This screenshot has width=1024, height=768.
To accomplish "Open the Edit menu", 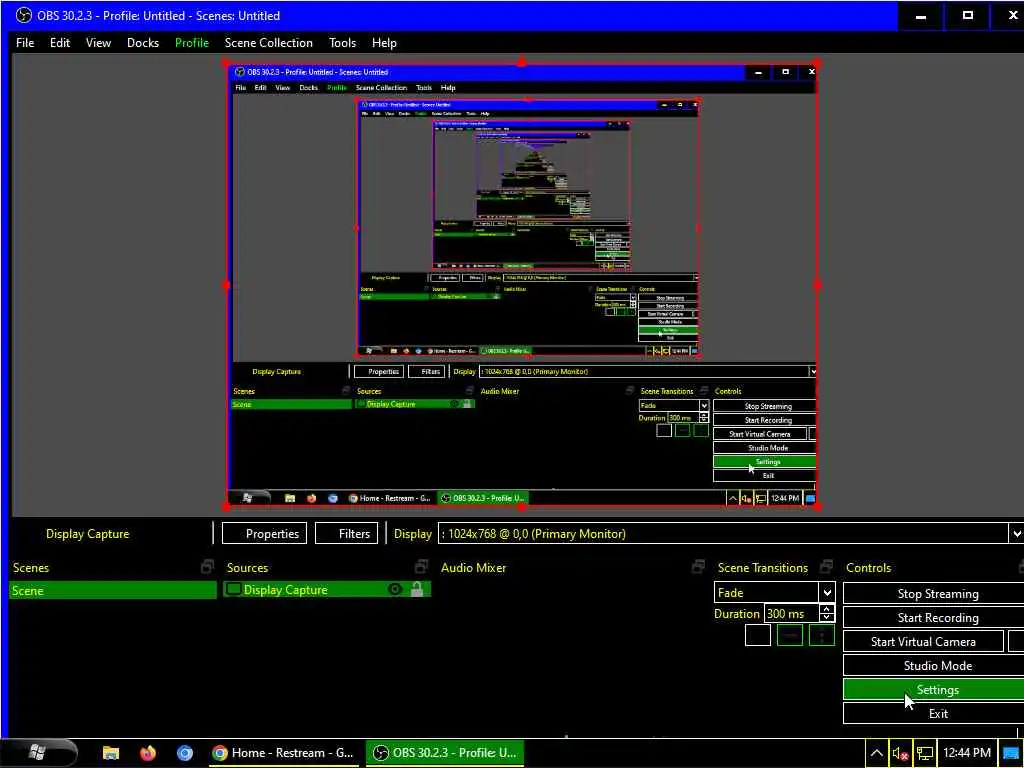I will (59, 42).
